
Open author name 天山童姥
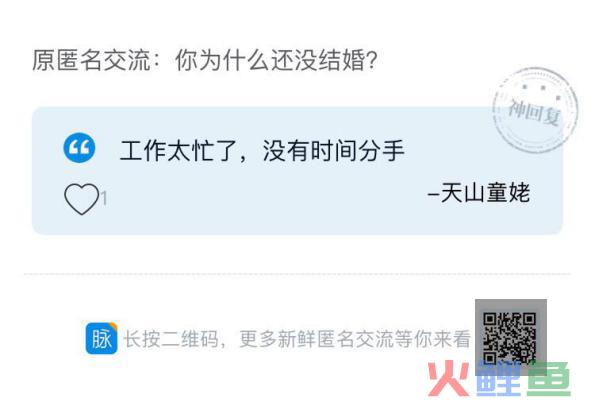(x=485, y=193)
